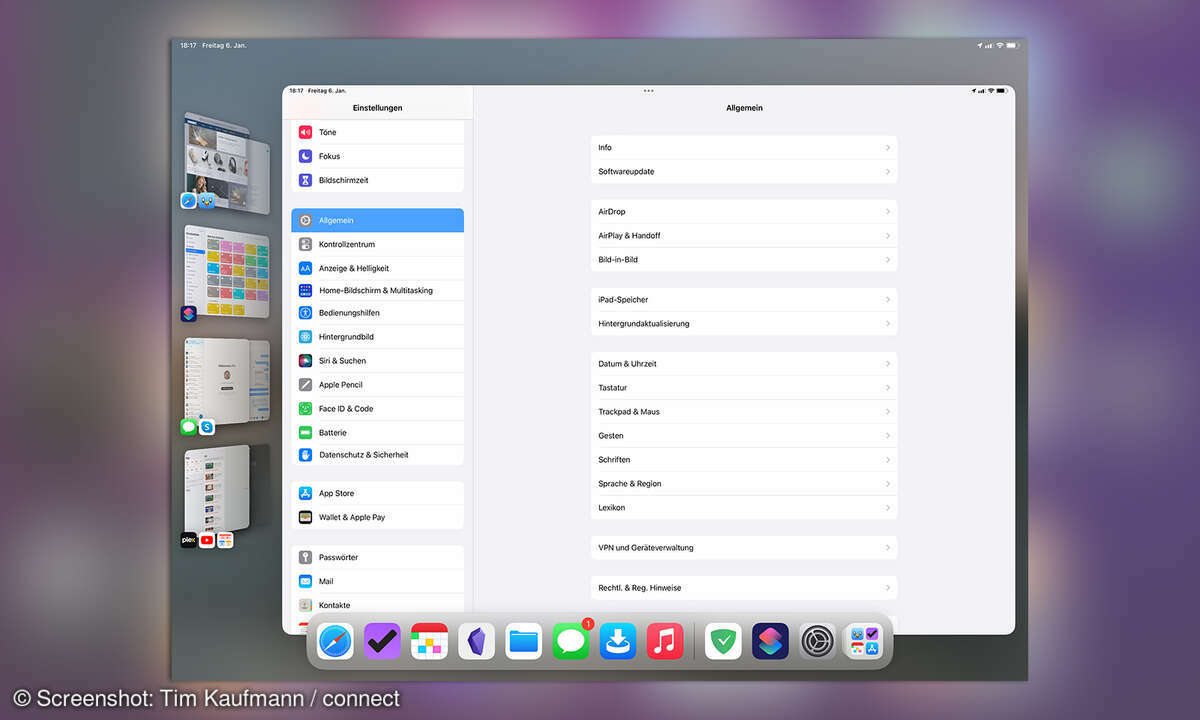Open the Schriften entry

pos(744,460)
